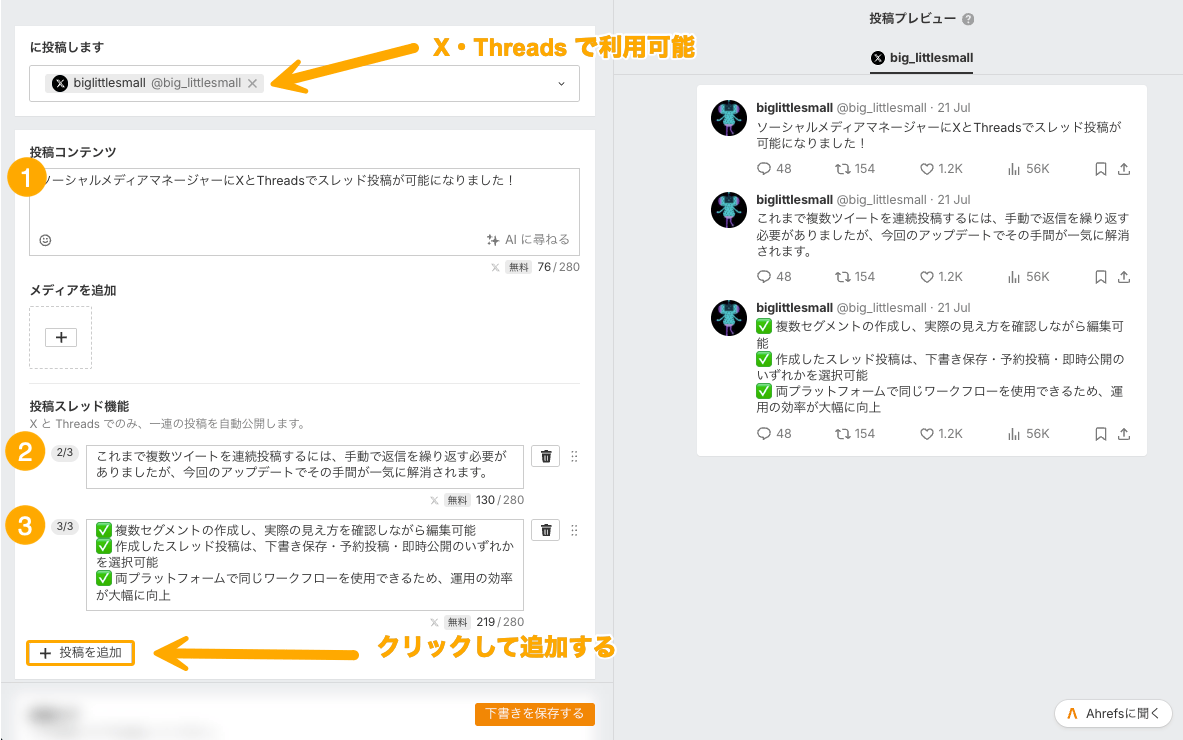Click the 3/3 segment number badge
The image size is (1183, 740).
click(x=65, y=527)
